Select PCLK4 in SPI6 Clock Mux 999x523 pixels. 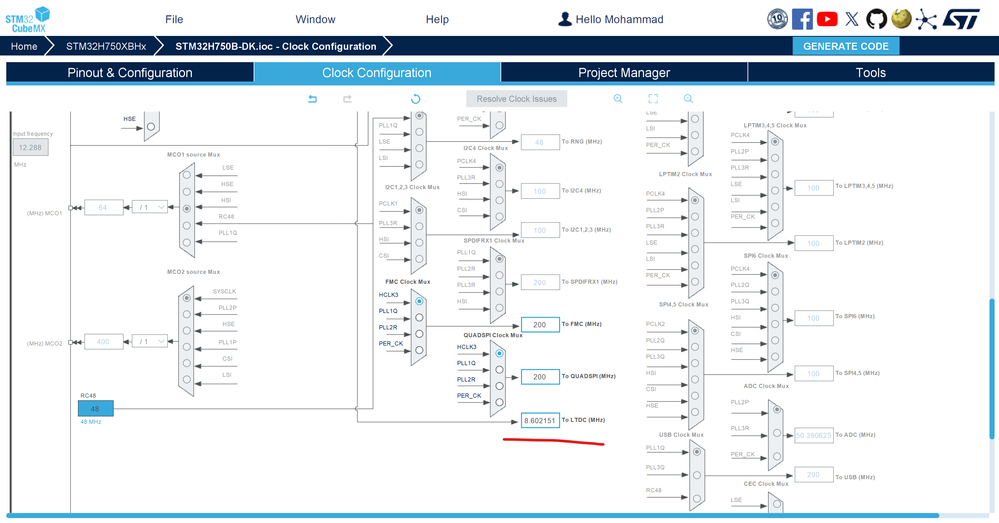(775, 275)
